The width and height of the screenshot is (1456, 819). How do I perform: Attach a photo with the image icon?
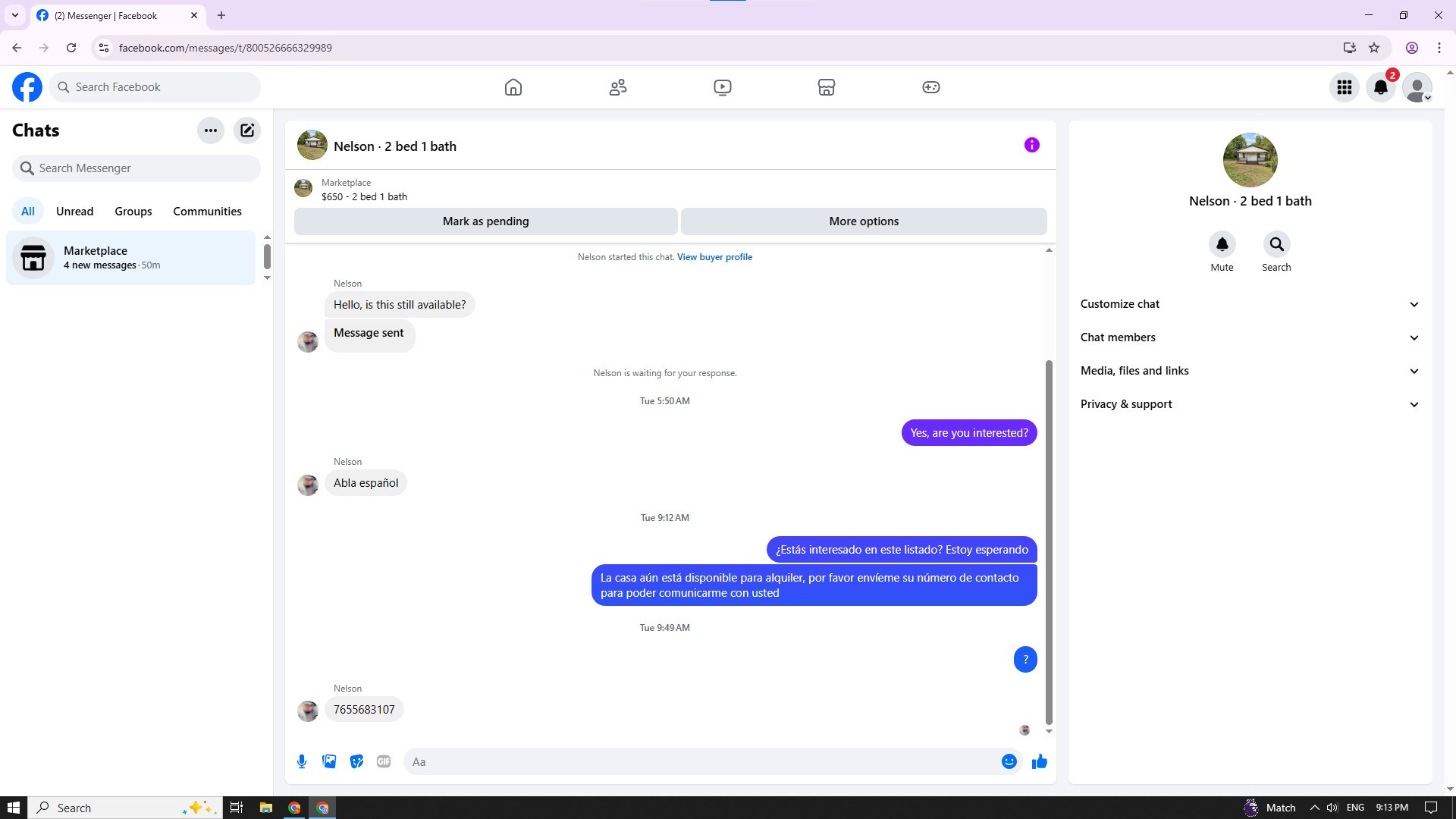[329, 761]
